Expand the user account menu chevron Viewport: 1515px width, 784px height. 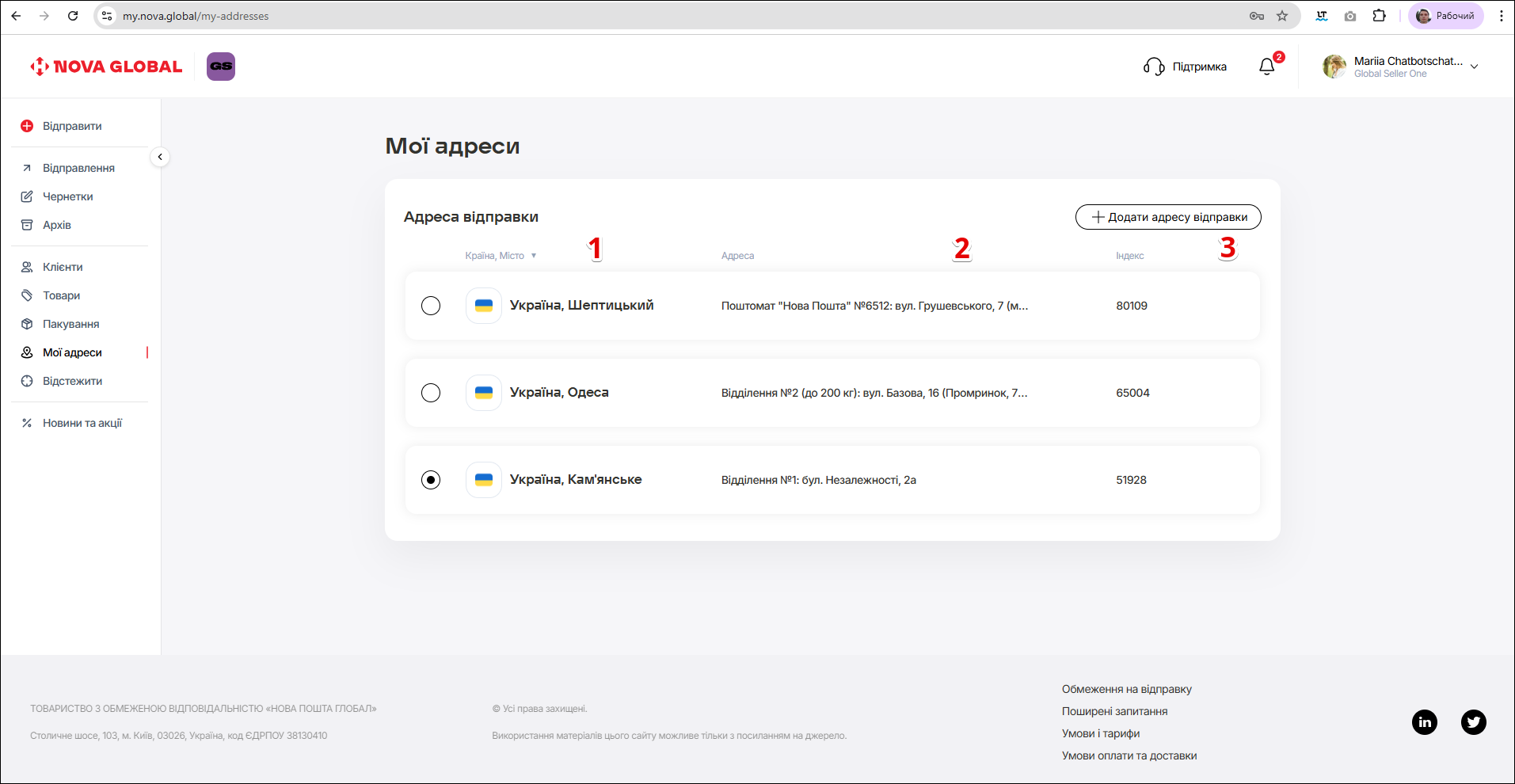(x=1475, y=67)
